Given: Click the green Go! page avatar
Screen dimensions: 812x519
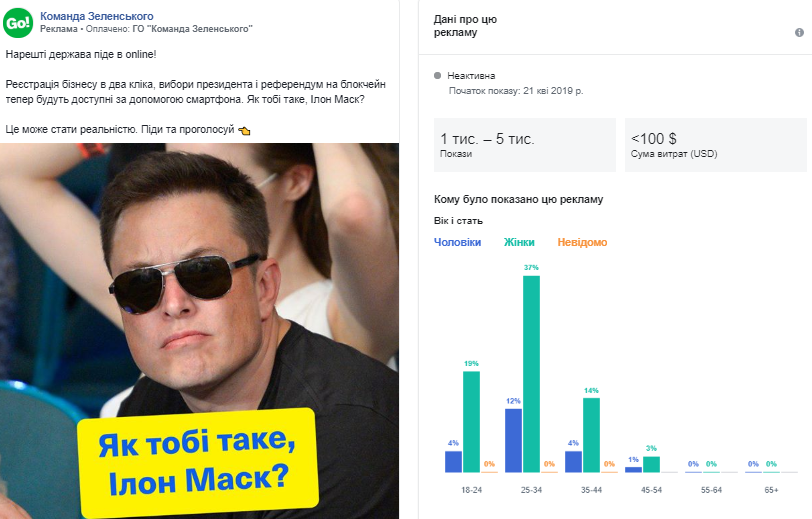Looking at the screenshot, I should click(x=19, y=23).
